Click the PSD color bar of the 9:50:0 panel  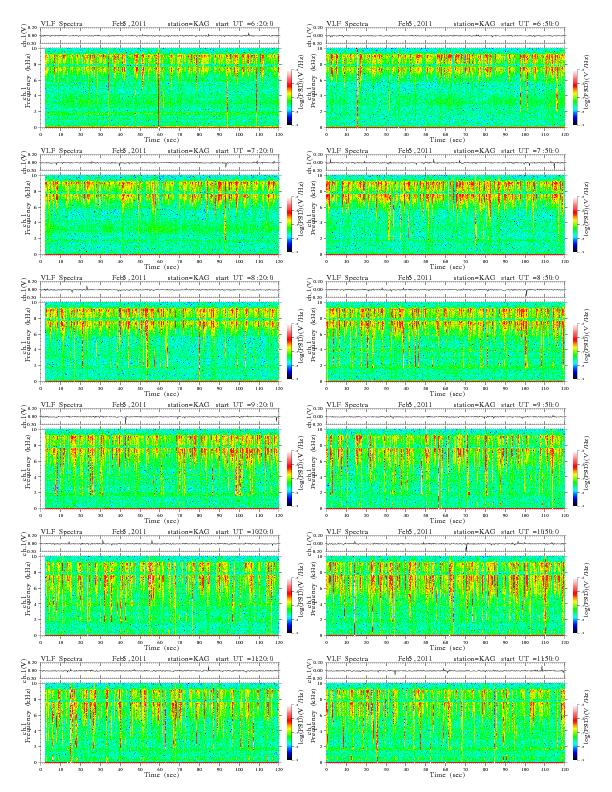coord(576,478)
